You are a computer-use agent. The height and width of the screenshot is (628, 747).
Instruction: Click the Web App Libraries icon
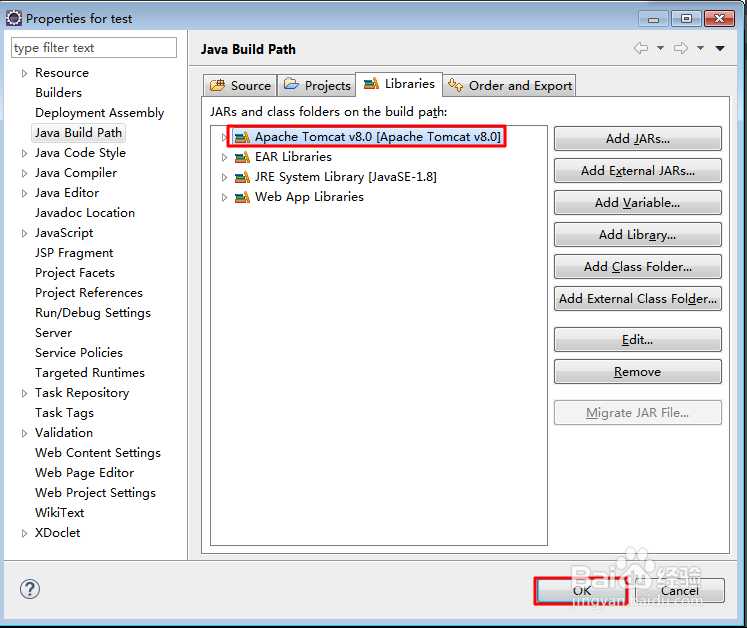tap(242, 197)
